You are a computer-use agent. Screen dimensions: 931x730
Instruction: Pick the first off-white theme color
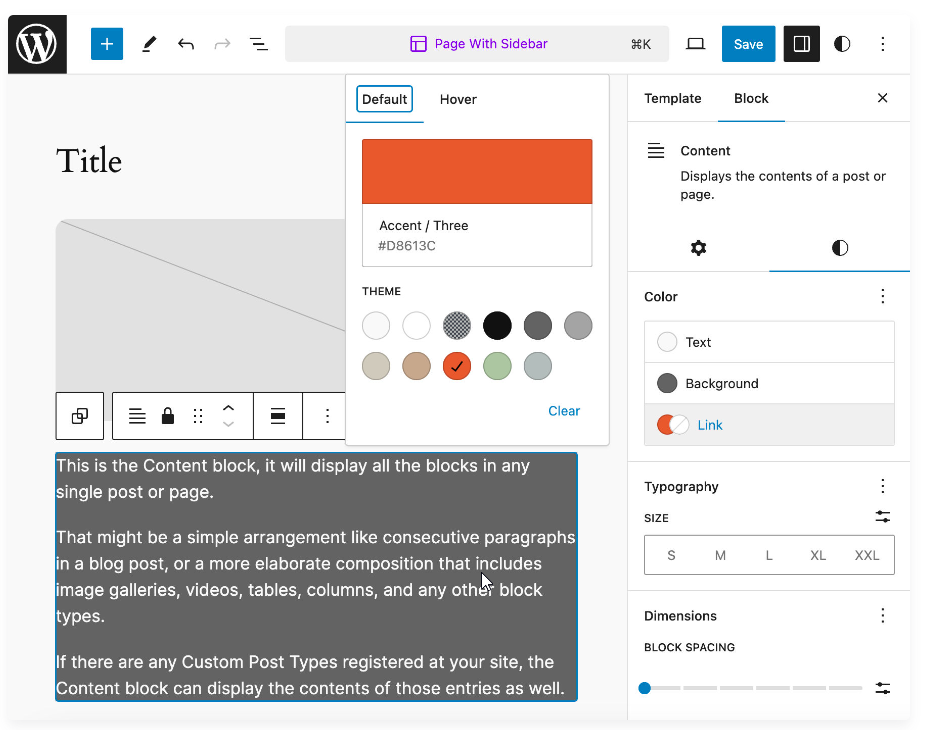tap(376, 326)
